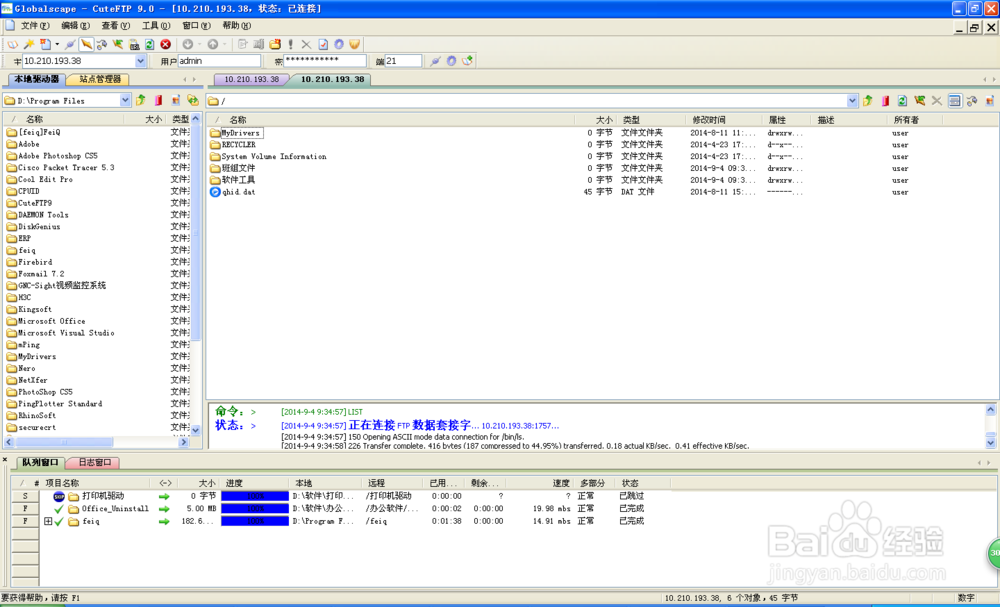
Task: Switch to the 队列窗口 tab
Action: (40, 462)
